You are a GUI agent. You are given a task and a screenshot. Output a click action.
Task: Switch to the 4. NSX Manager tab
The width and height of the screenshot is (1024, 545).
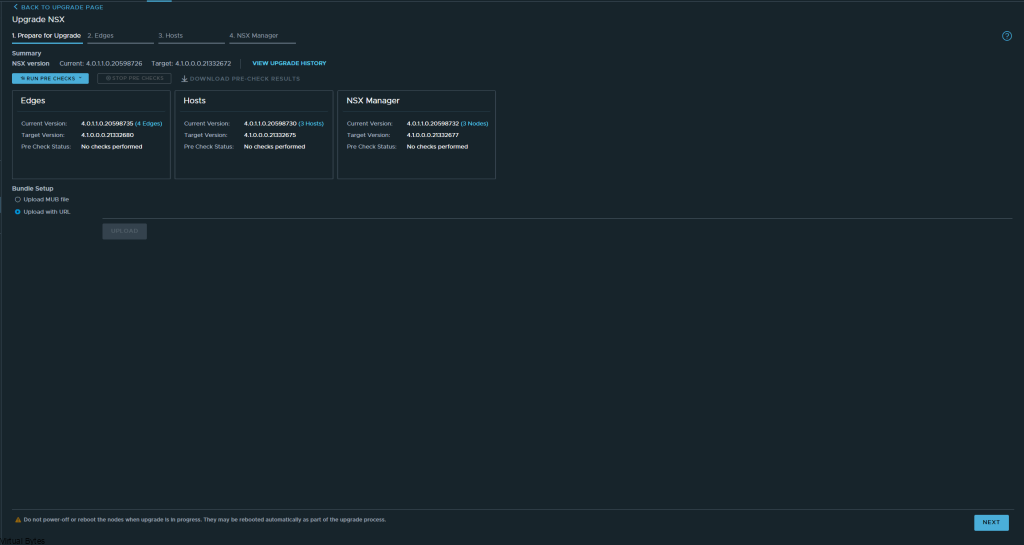[x=262, y=36]
